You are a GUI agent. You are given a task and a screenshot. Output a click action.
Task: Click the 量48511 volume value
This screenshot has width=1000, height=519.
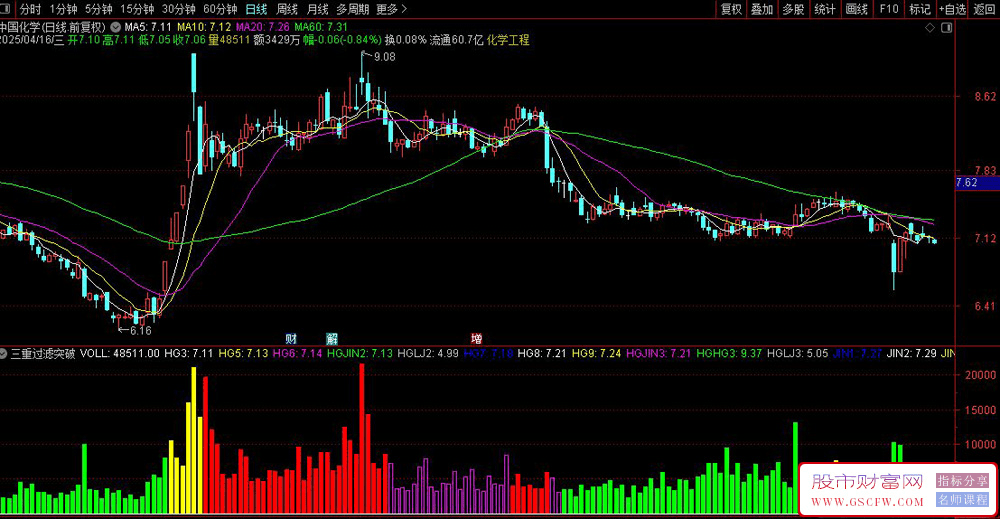tap(228, 40)
